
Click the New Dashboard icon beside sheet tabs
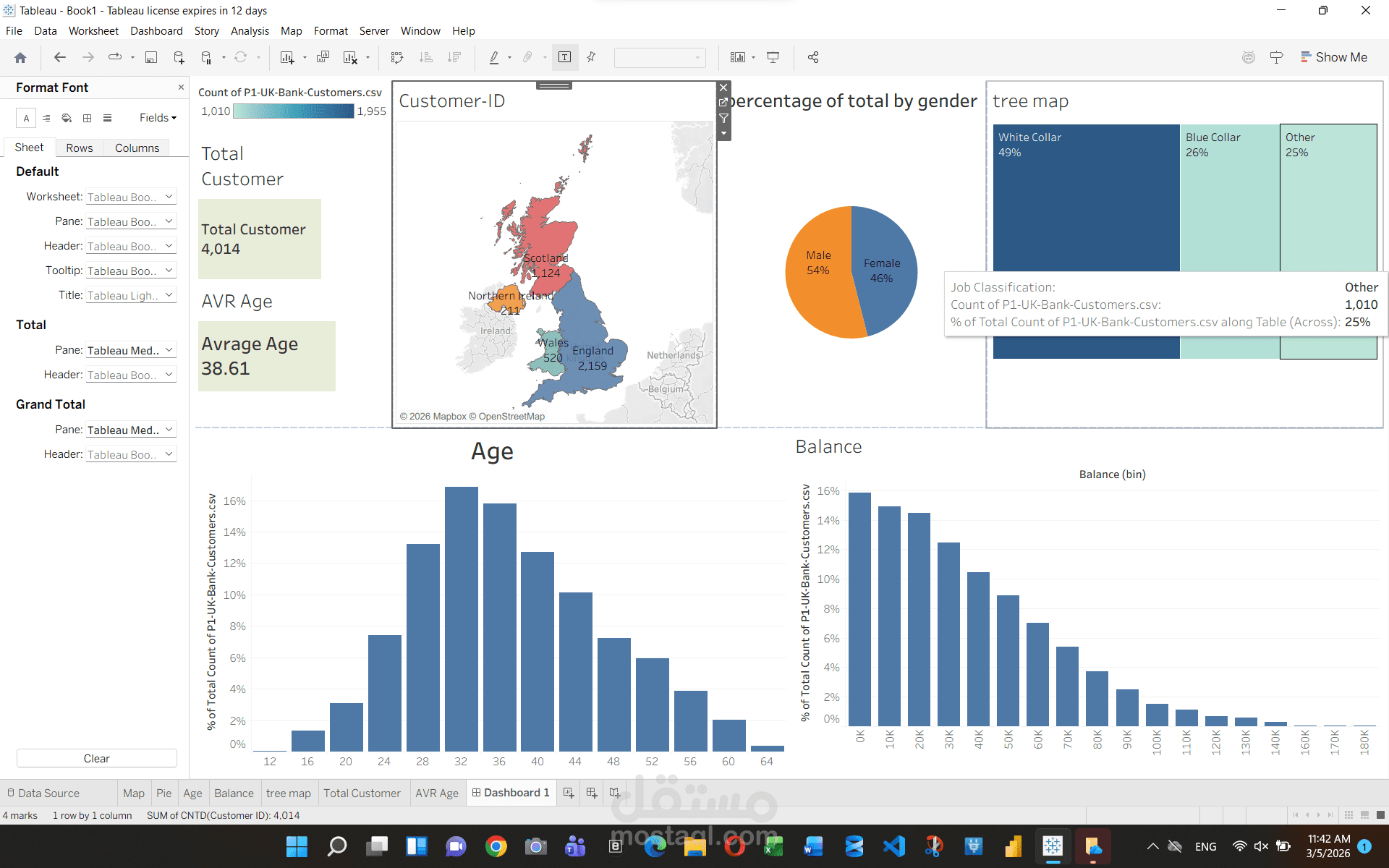(592, 793)
